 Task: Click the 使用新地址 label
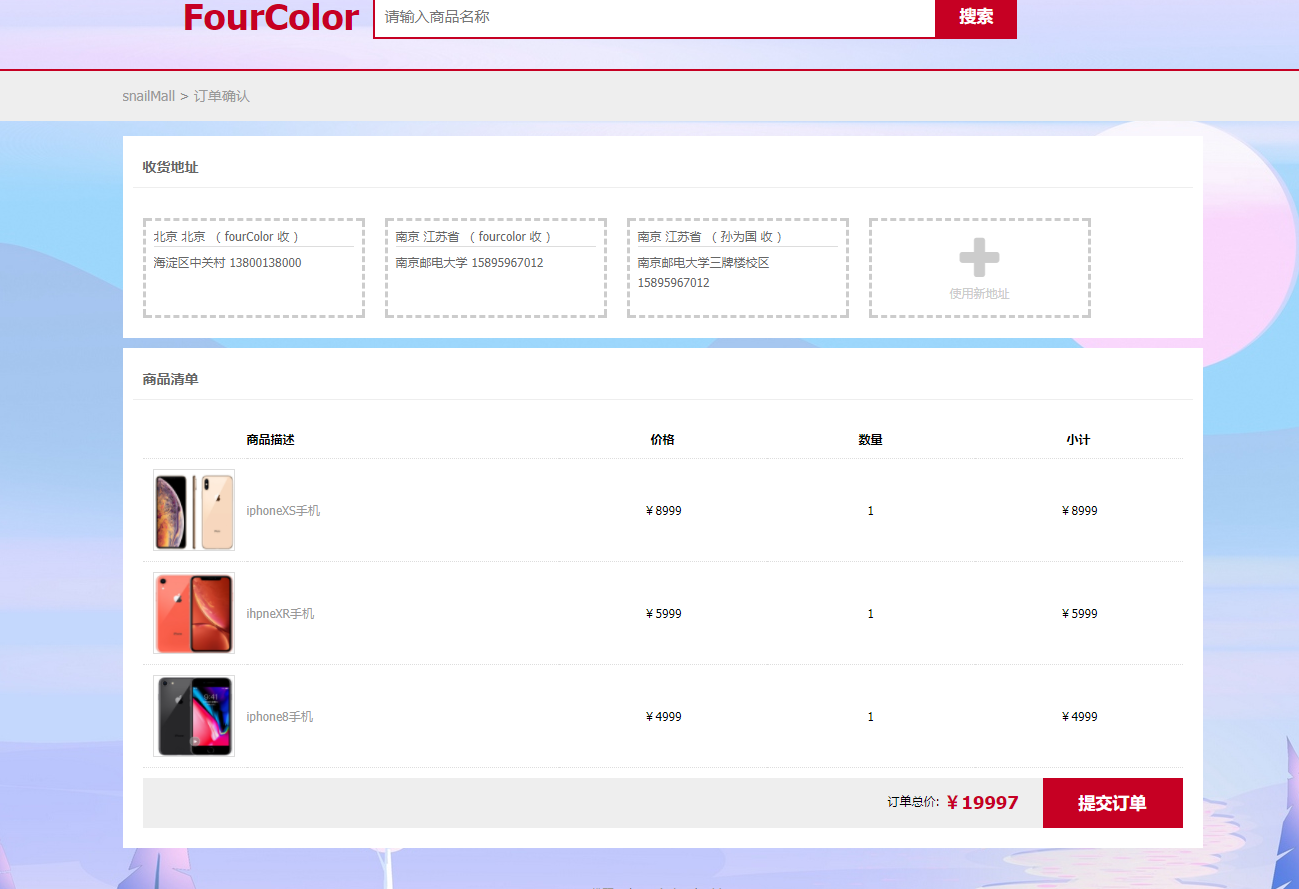coord(979,294)
